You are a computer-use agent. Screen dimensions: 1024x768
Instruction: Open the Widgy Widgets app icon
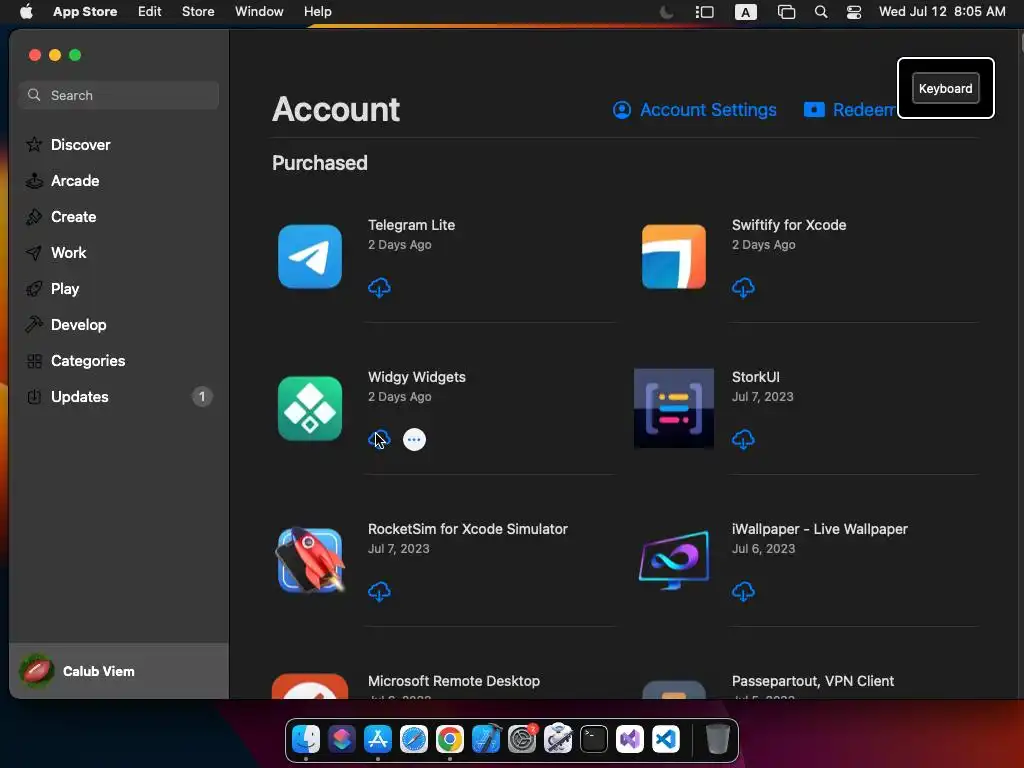(310, 409)
